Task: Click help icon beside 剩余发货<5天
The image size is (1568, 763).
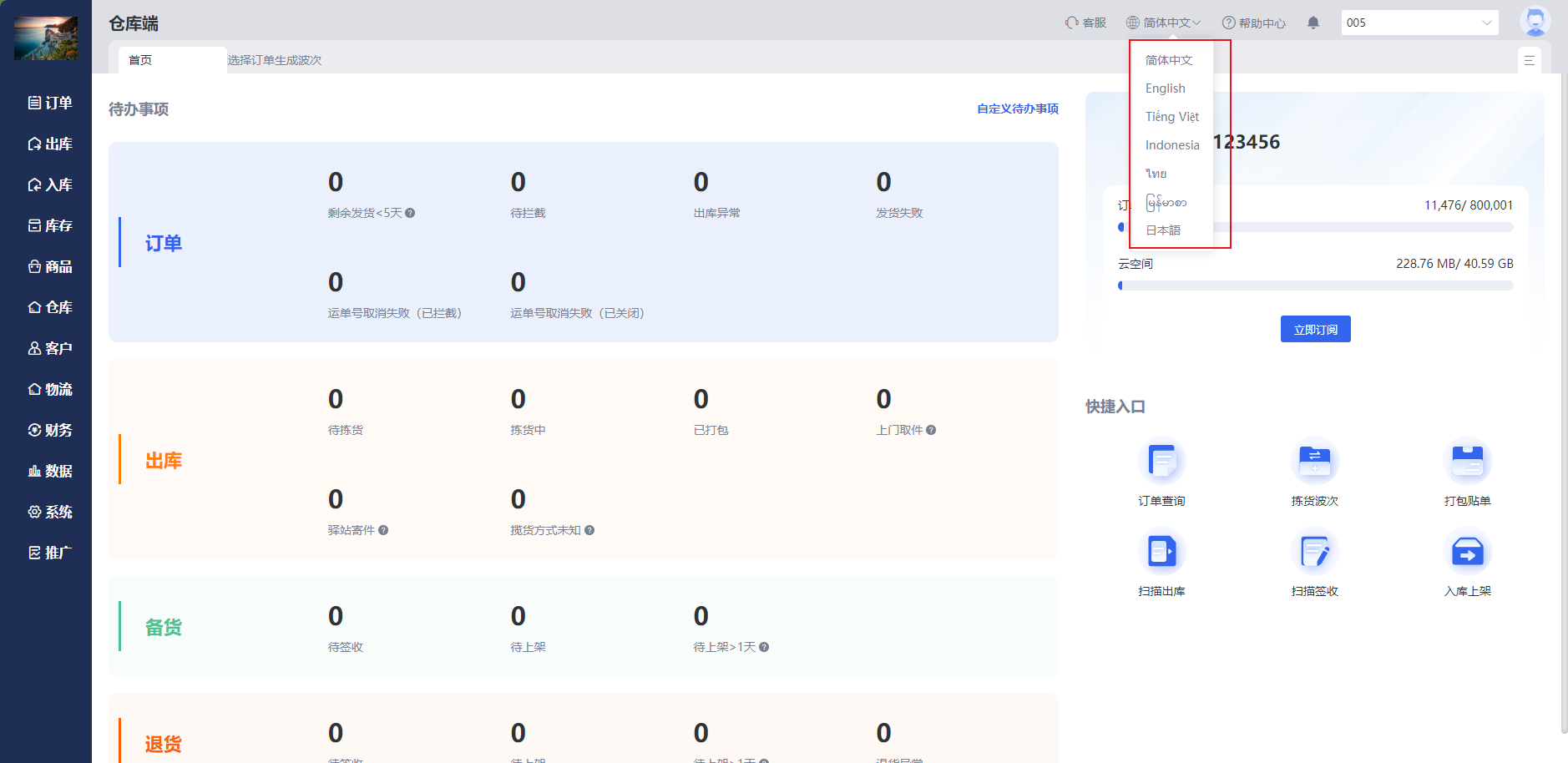Action: coord(410,214)
